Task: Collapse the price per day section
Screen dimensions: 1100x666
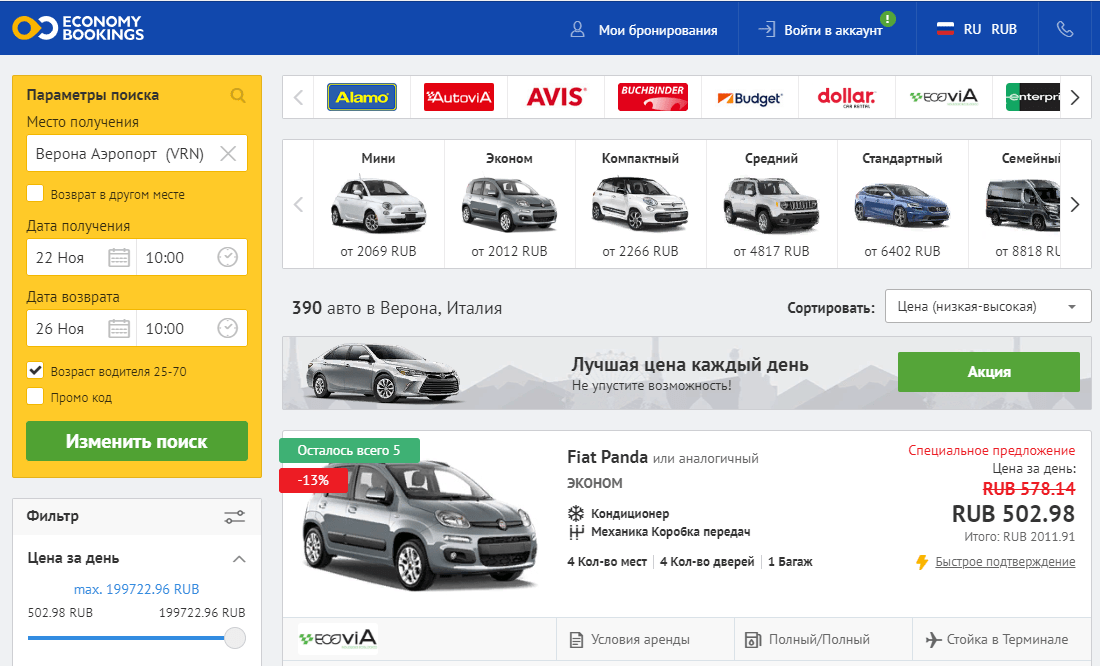Action: [x=239, y=559]
